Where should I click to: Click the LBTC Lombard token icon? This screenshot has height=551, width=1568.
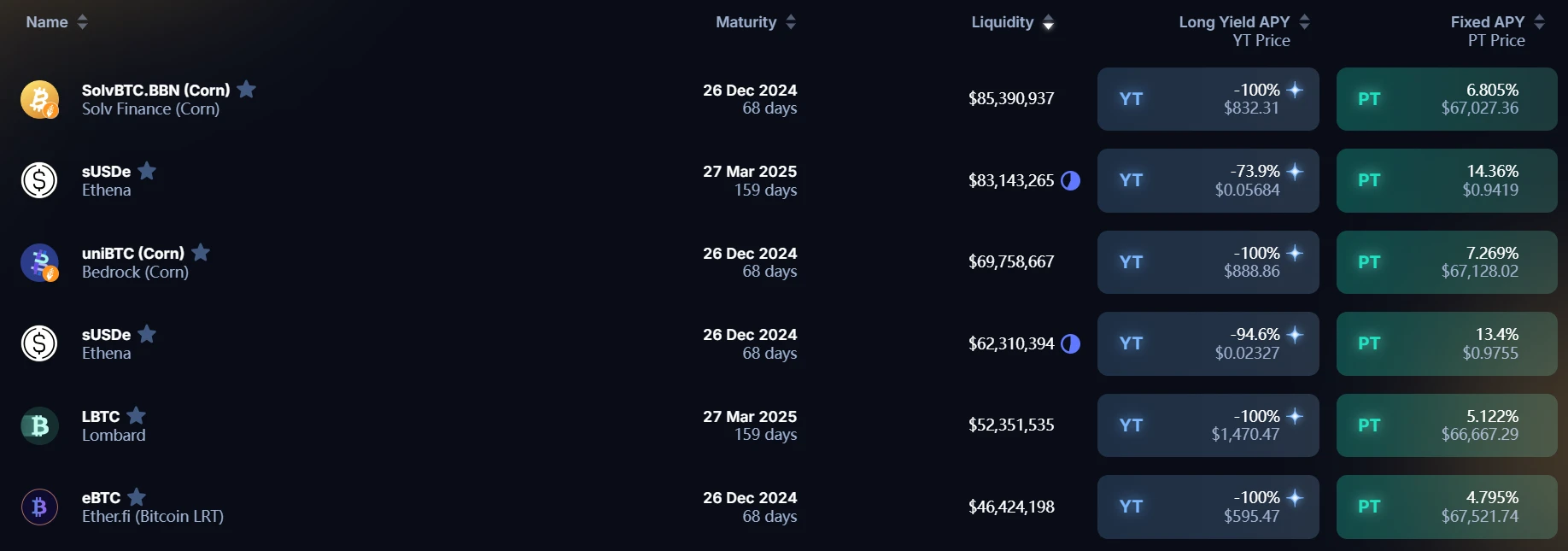[39, 425]
